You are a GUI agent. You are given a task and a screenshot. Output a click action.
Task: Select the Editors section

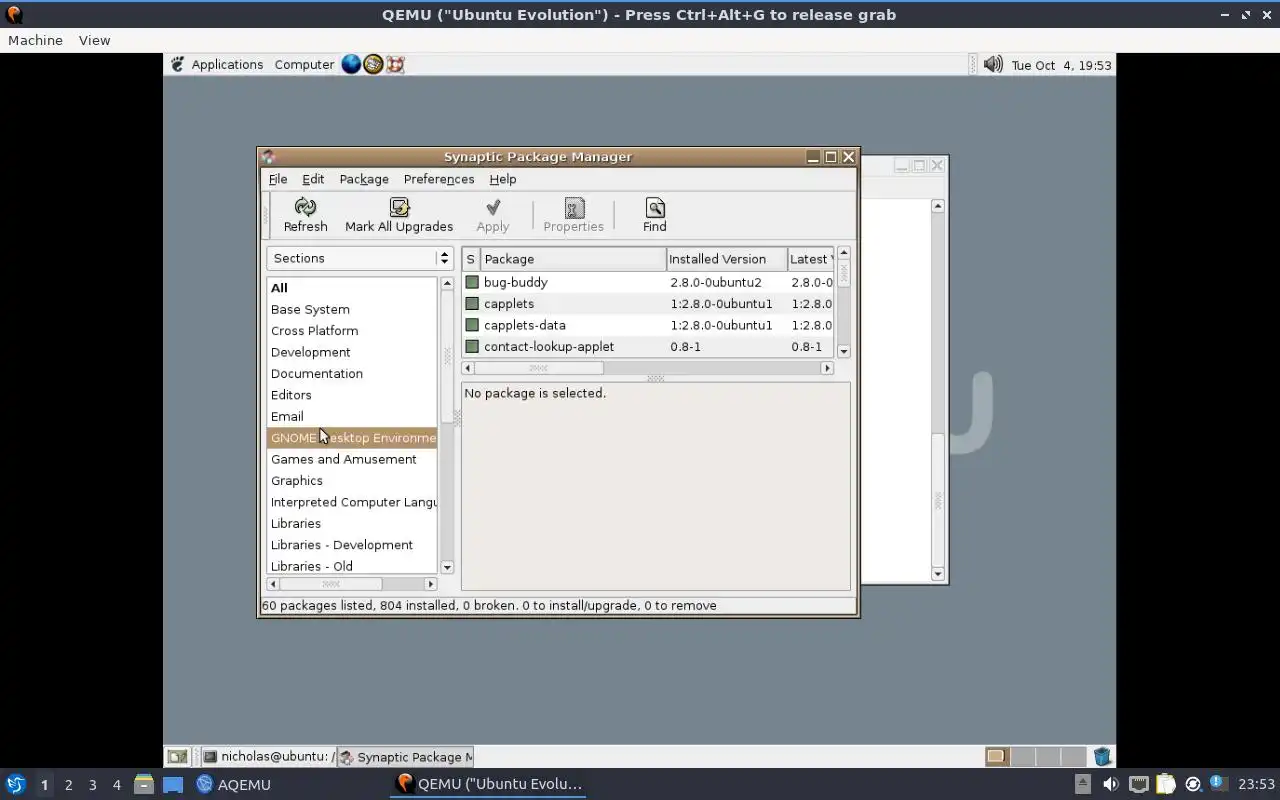pos(352,395)
